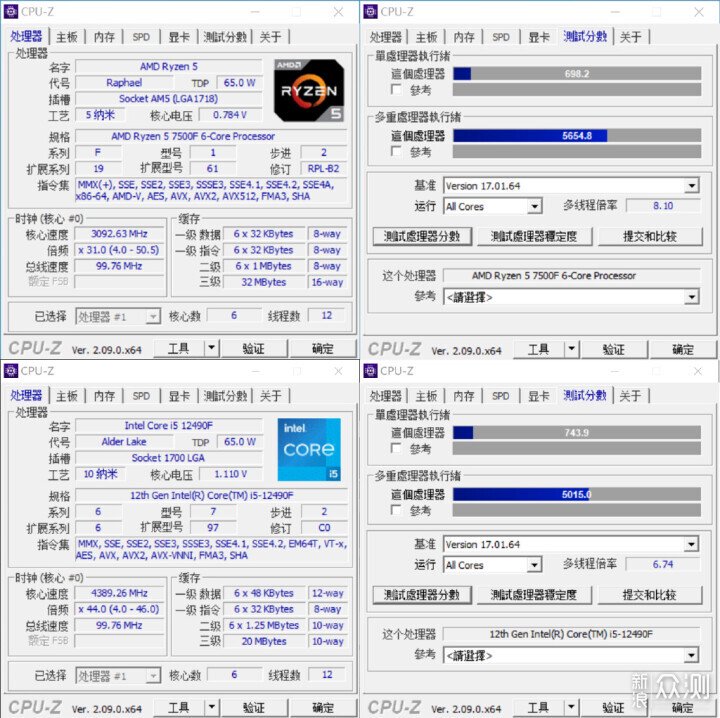Viewport: 720px width, 718px height.
Task: Click the 验证 button in the i5-12490F processor window
Action: click(253, 707)
